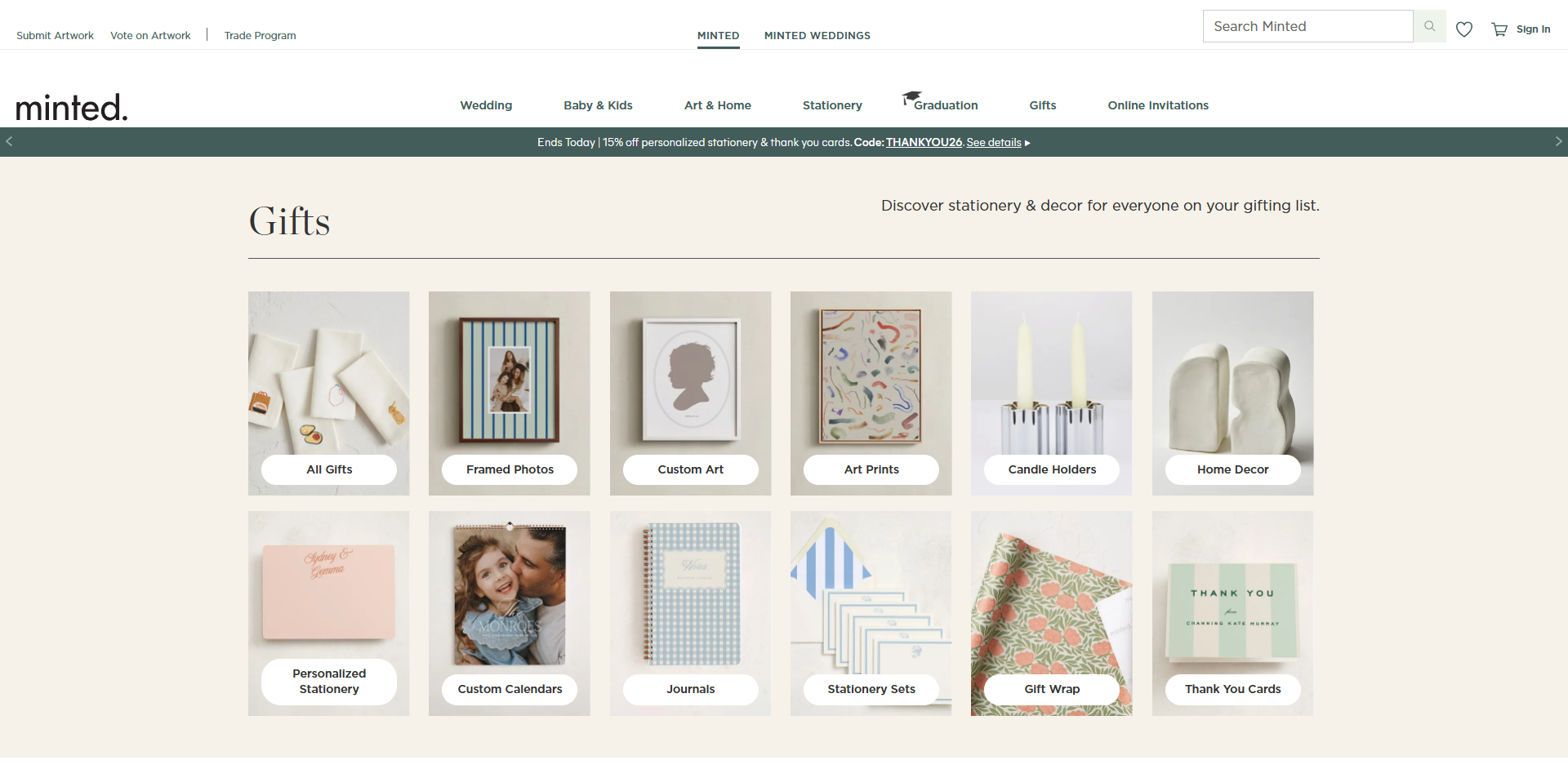Click the search magnifier icon
The height and width of the screenshot is (778, 1568).
click(x=1429, y=26)
